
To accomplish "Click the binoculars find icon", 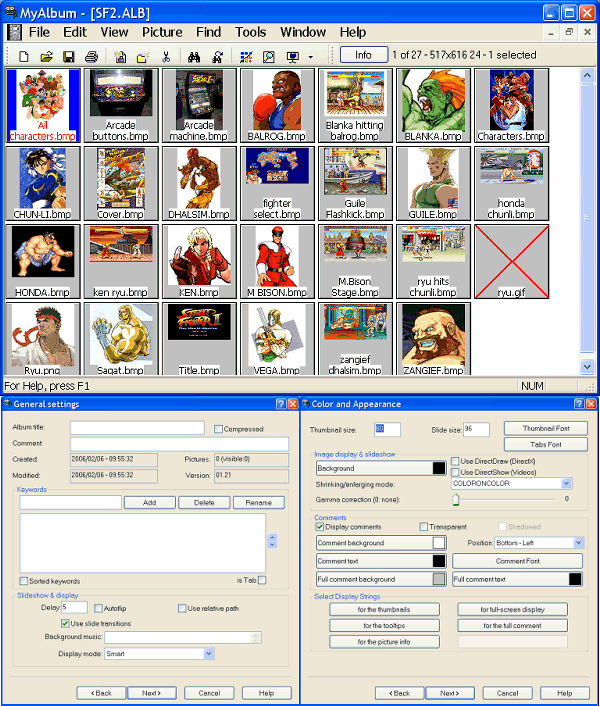I will 194,57.
